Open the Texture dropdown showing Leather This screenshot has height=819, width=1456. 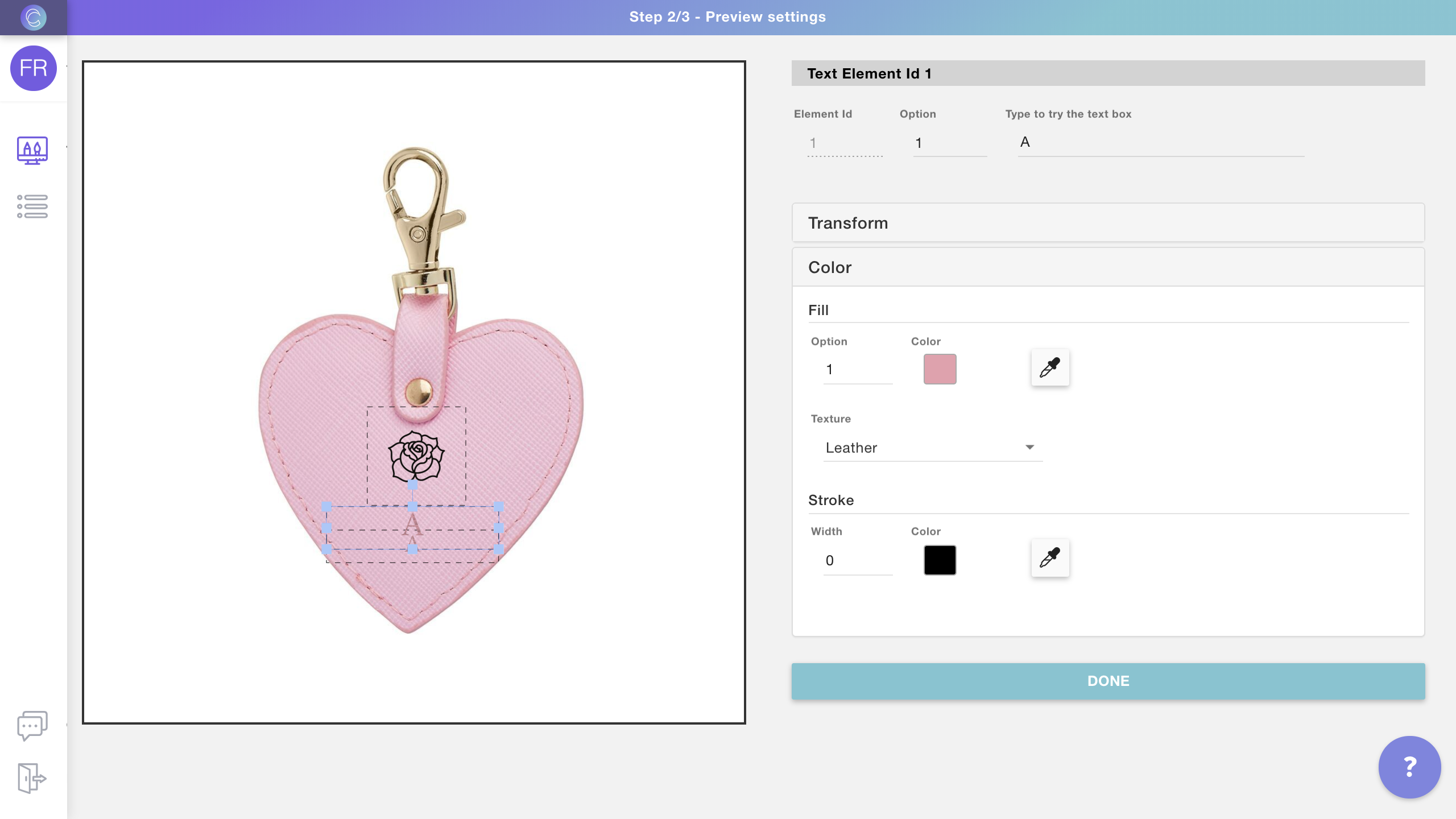point(933,448)
